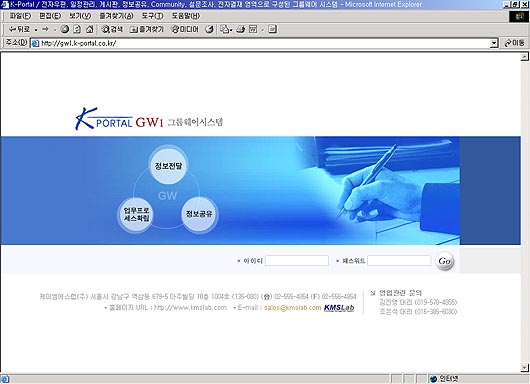
Task: Open the 파일(F) menu
Action: pyautogui.click(x=20, y=16)
